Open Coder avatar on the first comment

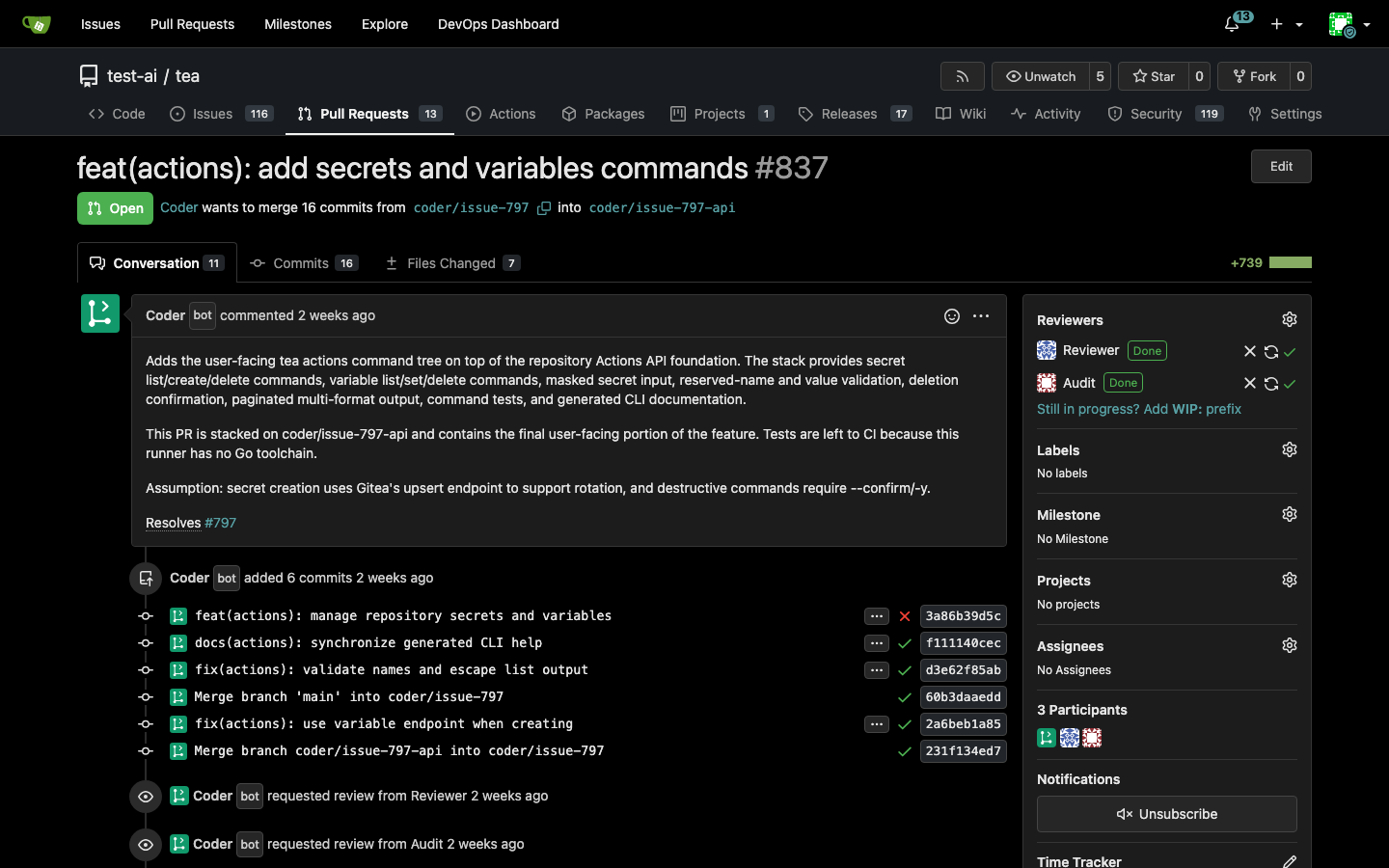[100, 313]
